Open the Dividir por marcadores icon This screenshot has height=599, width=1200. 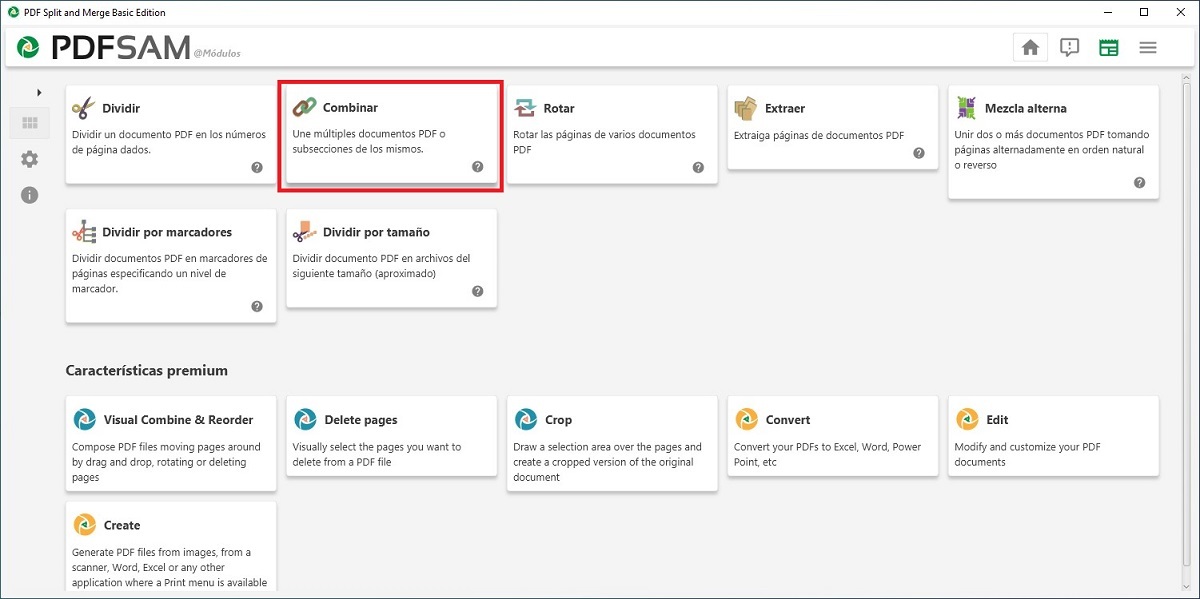click(x=84, y=232)
